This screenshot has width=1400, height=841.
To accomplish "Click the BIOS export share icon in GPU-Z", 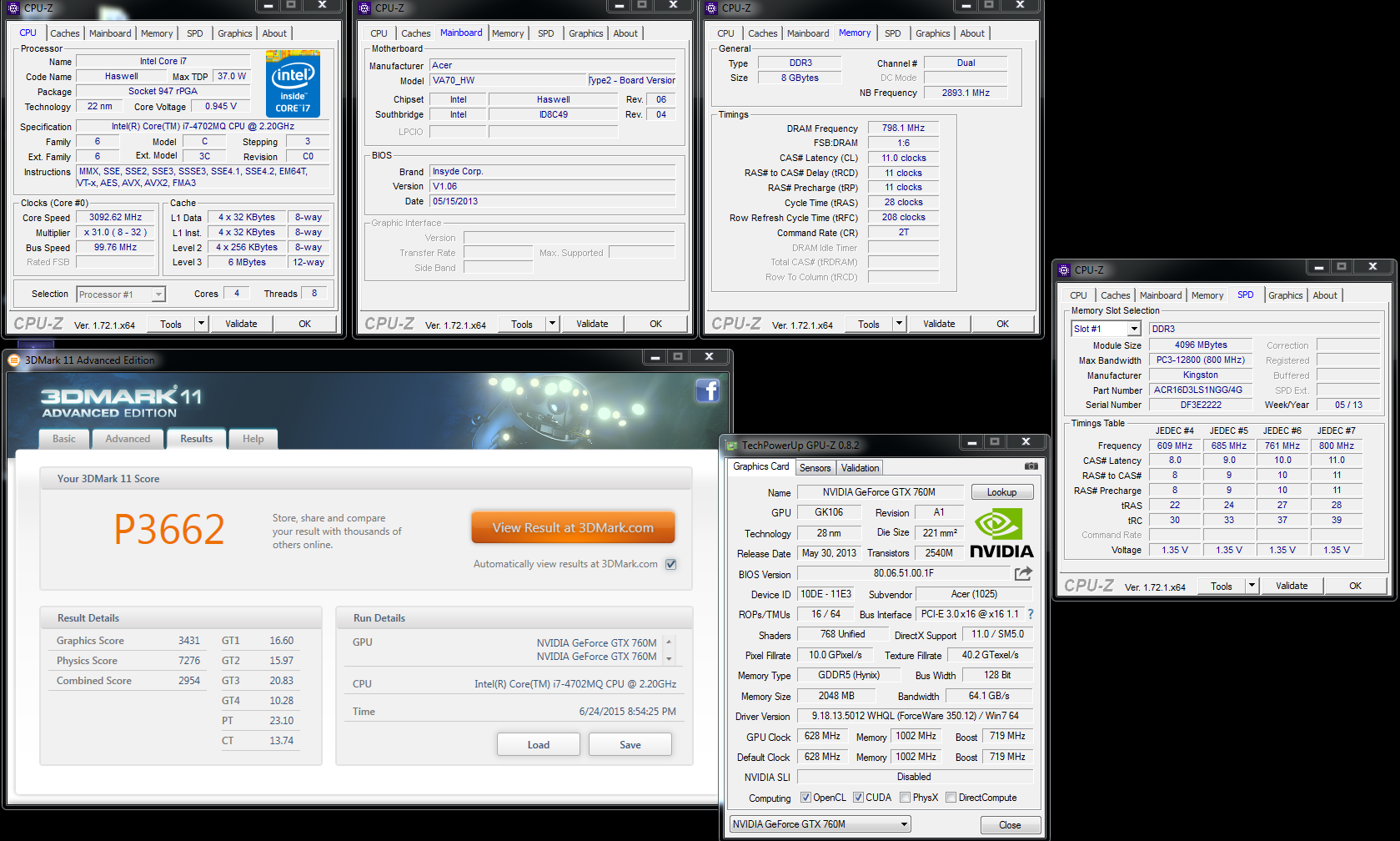I will pyautogui.click(x=1023, y=573).
